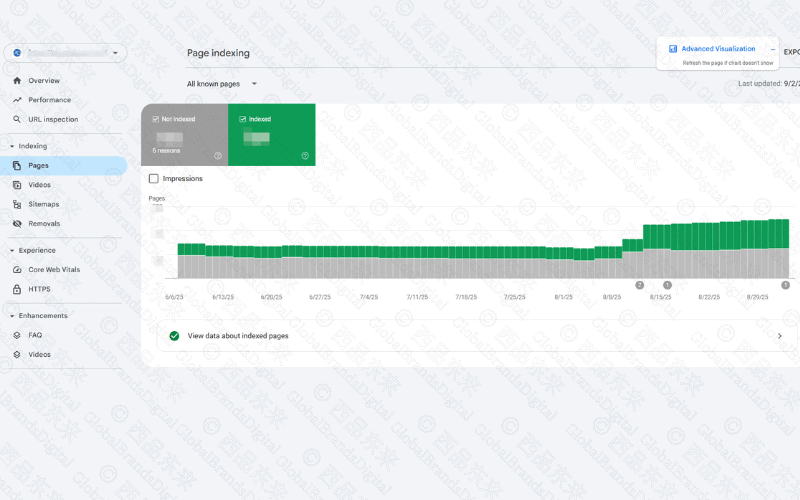Open the All known pages dropdown

click(222, 84)
